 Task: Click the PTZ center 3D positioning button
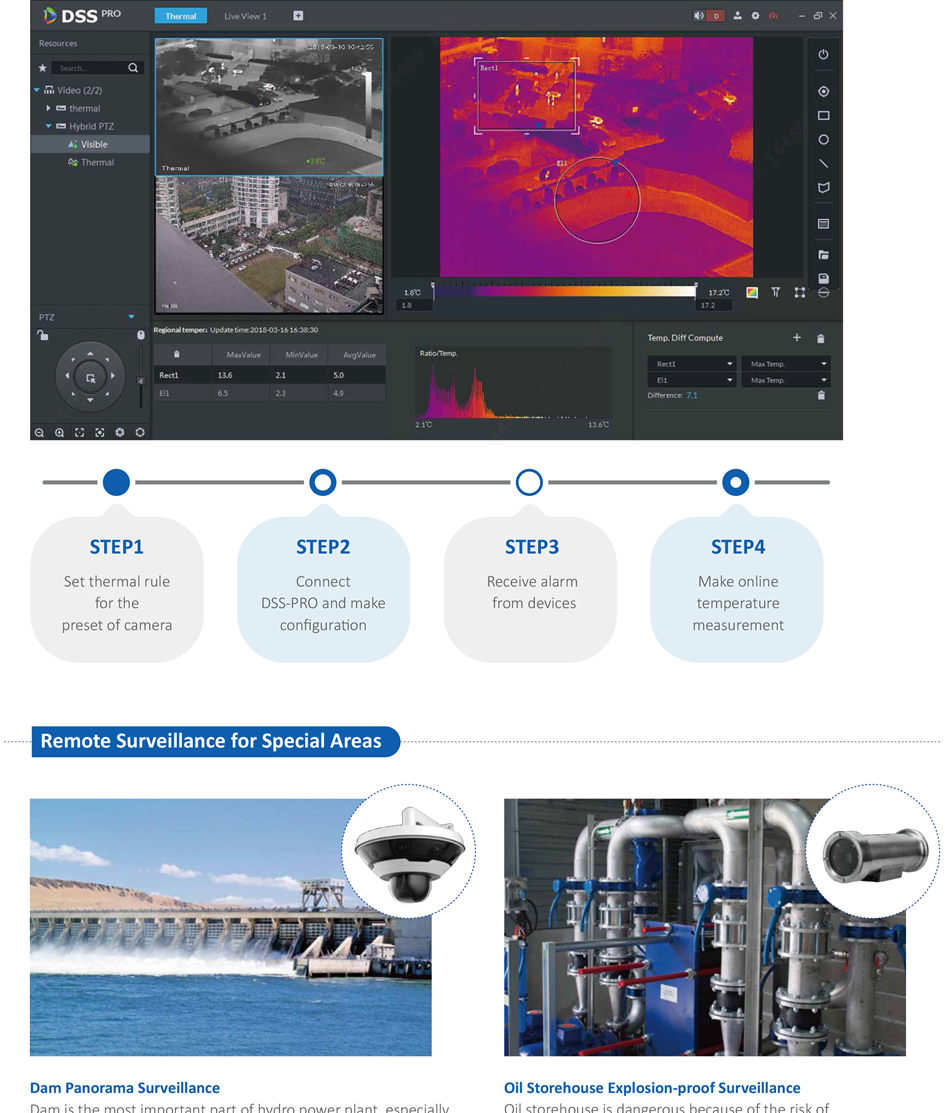pos(90,378)
